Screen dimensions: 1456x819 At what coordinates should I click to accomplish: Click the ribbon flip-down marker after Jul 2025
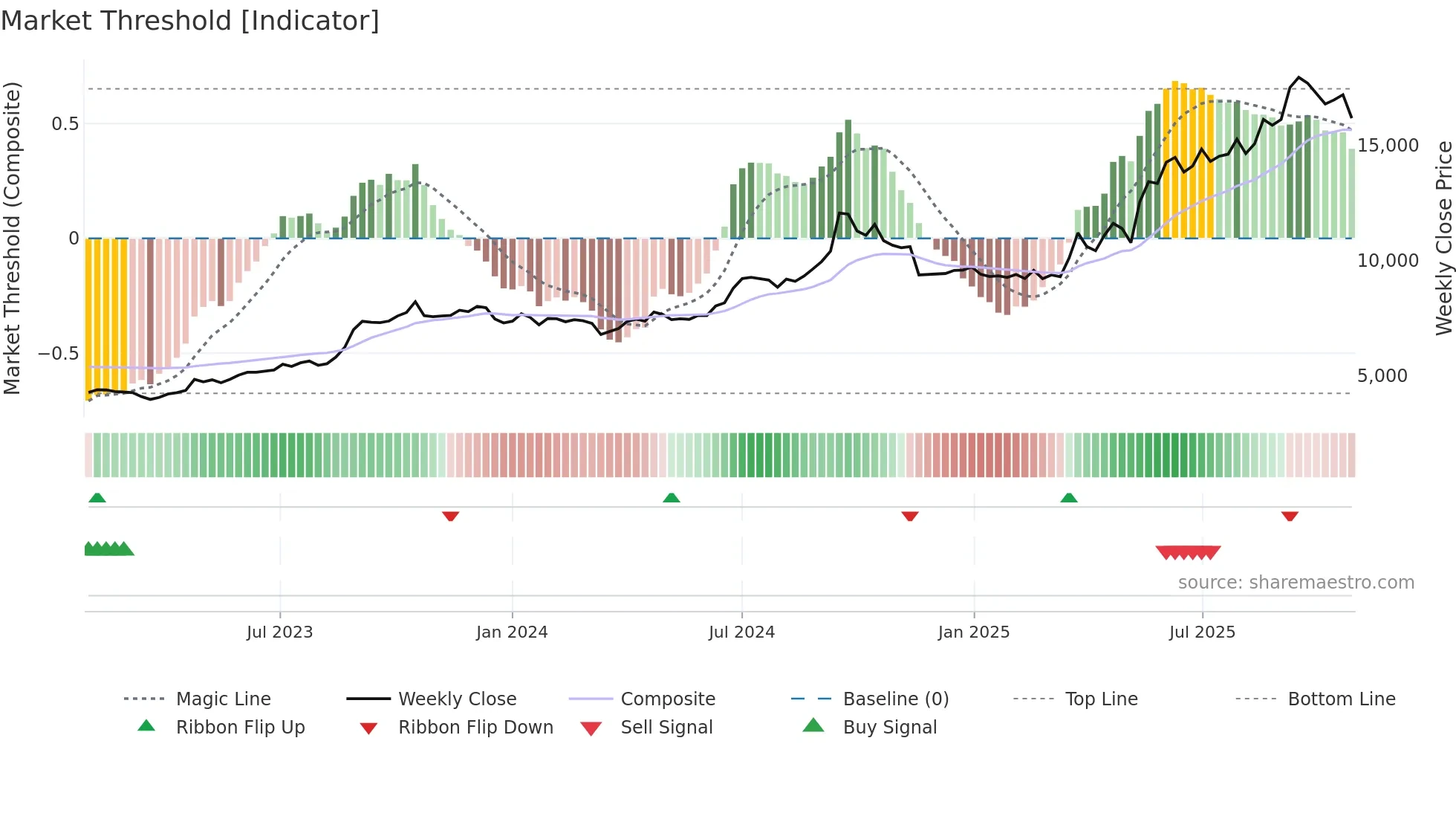pos(1290,516)
